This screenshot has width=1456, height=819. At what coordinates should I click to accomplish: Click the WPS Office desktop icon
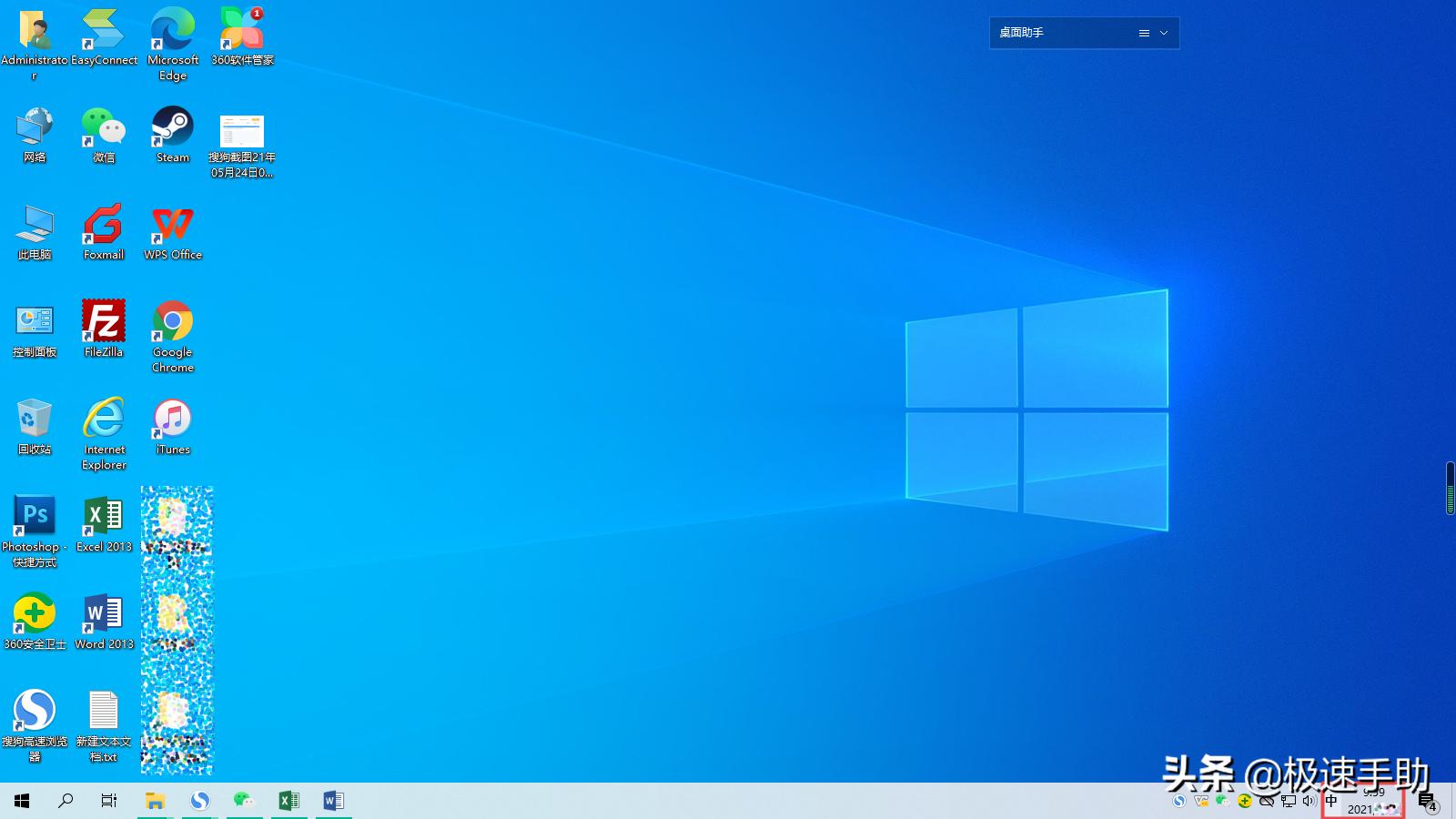(172, 225)
